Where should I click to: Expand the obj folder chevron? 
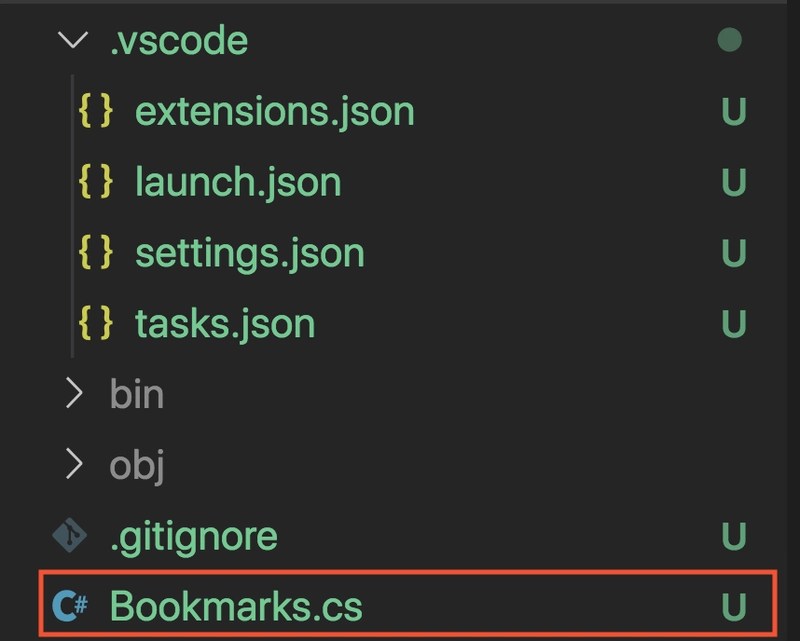74,464
